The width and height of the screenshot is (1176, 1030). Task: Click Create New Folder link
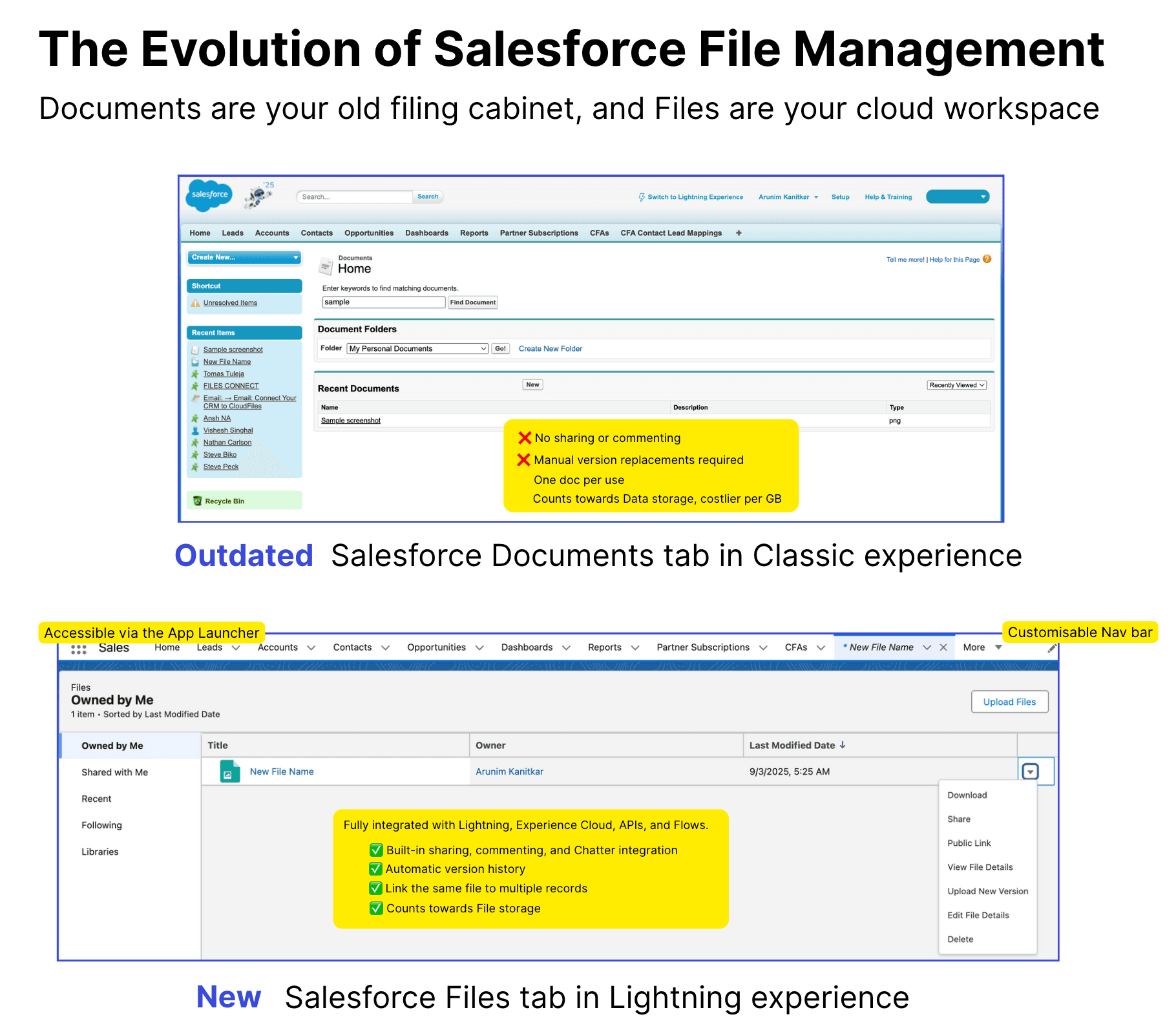[551, 349]
